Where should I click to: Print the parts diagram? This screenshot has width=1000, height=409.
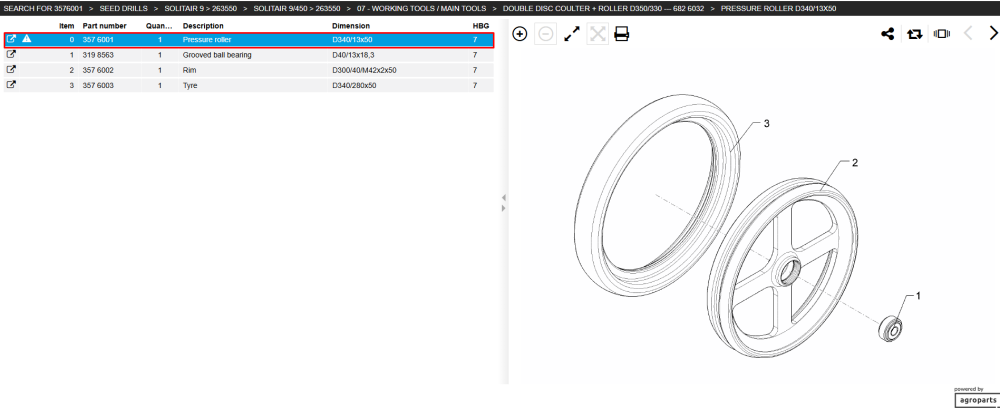tap(621, 34)
